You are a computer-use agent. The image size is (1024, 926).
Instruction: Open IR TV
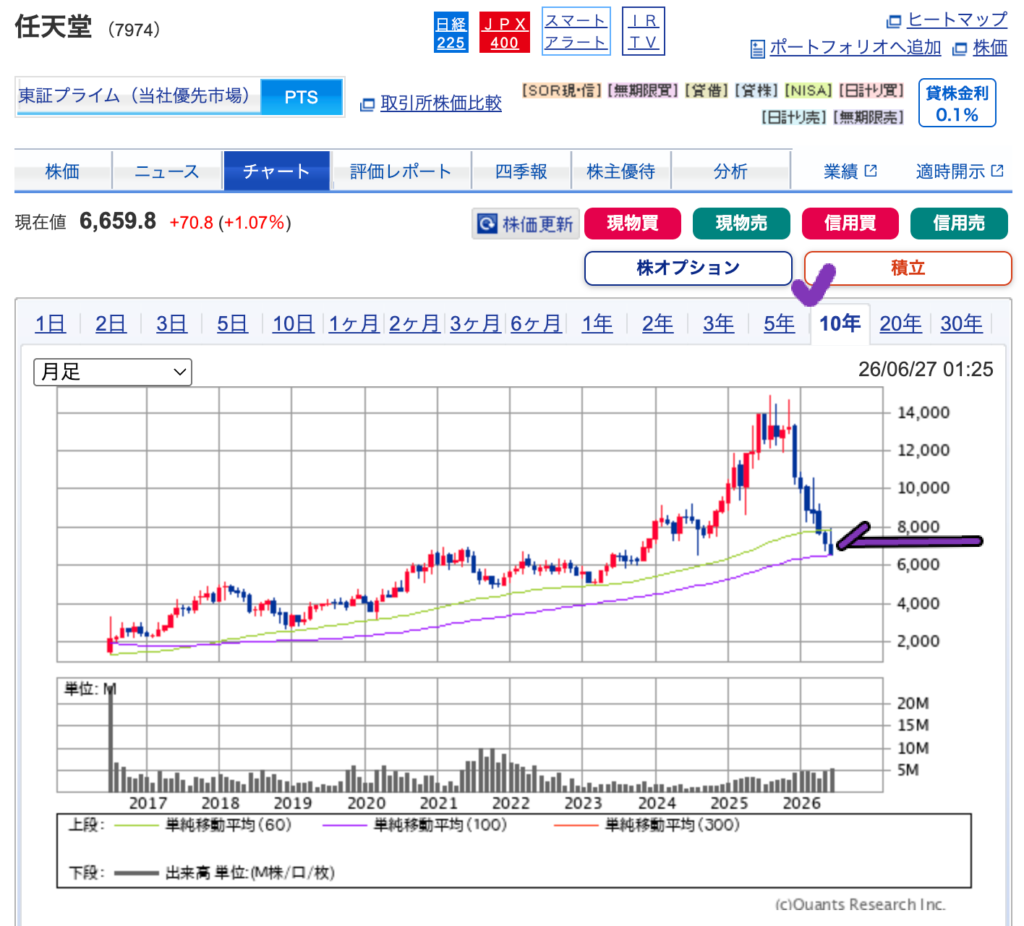[x=643, y=31]
